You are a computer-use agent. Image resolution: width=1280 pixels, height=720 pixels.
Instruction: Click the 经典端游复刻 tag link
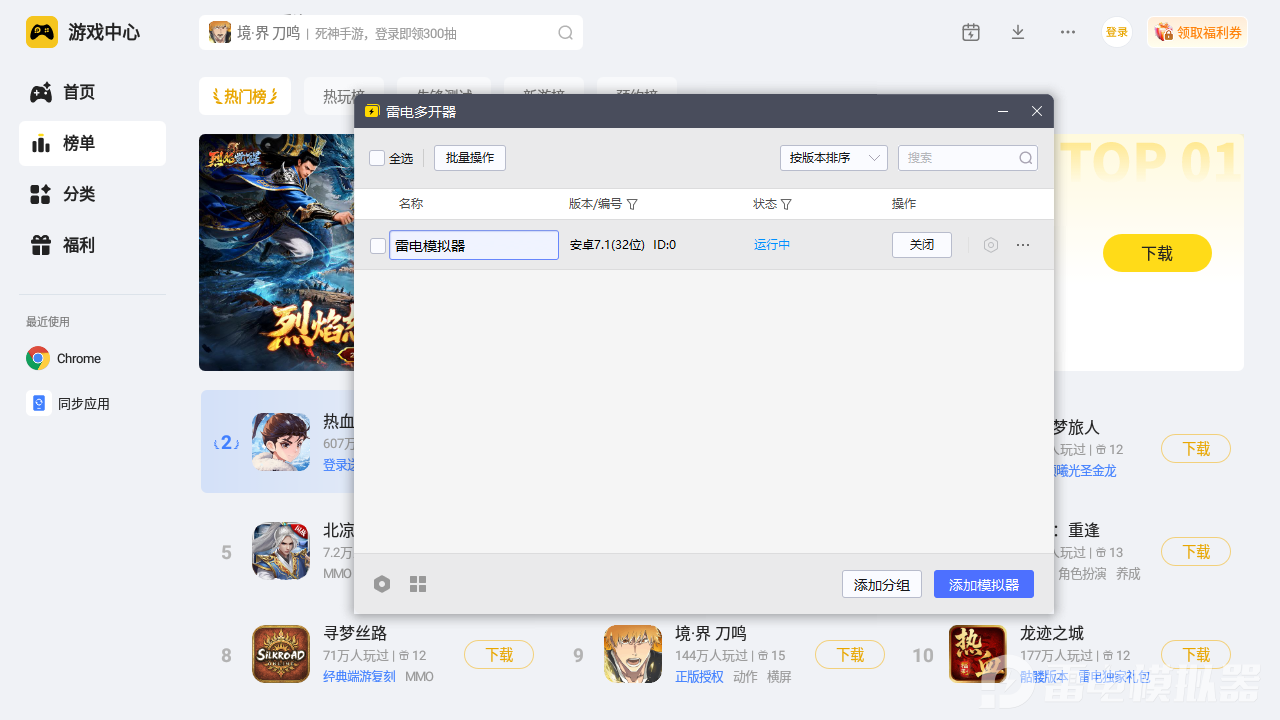pos(360,677)
